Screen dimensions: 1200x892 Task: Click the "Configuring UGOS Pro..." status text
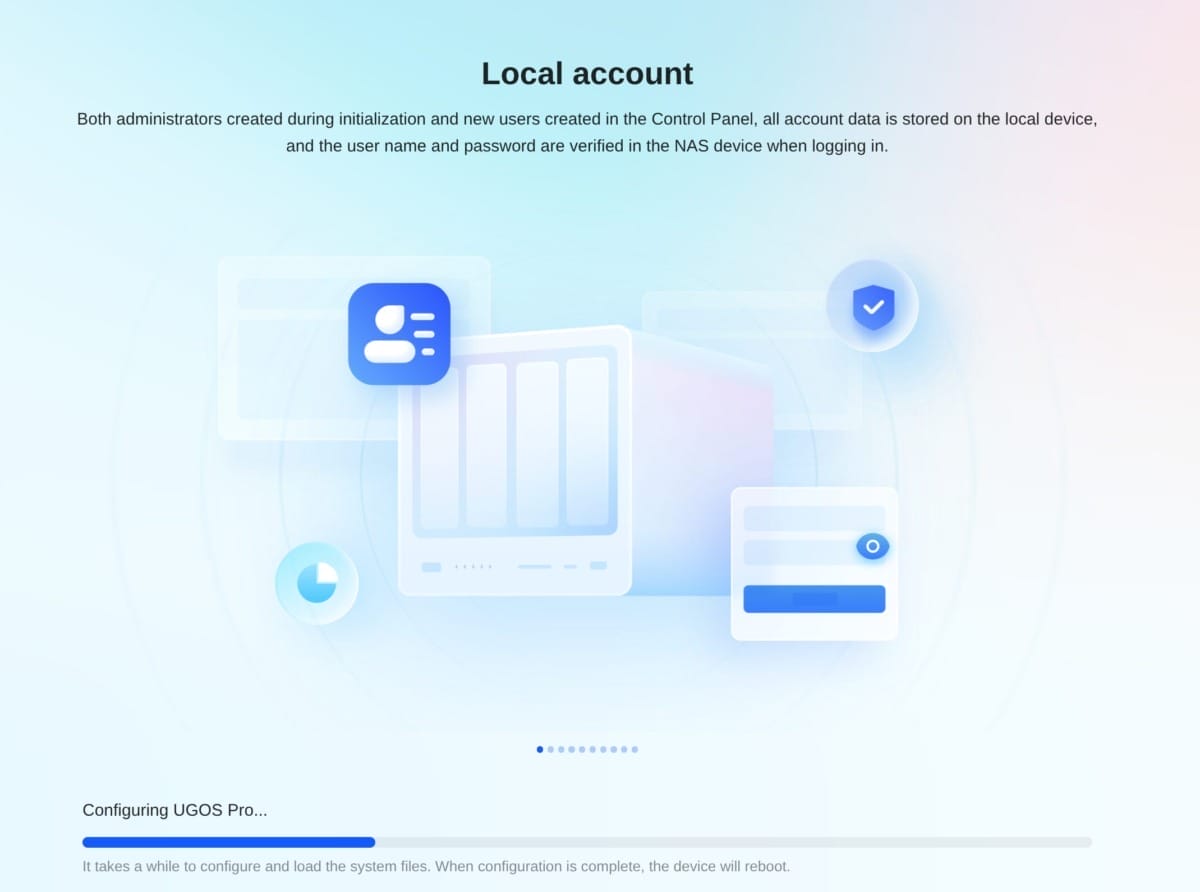[175, 810]
